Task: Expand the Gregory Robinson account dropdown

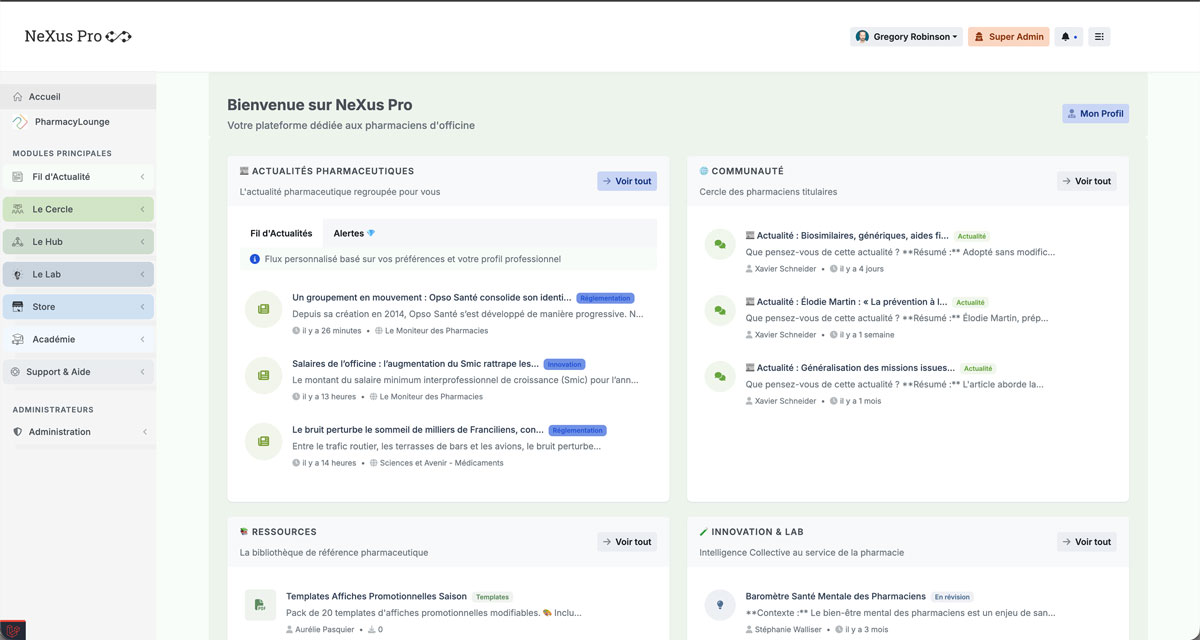Action: click(905, 36)
